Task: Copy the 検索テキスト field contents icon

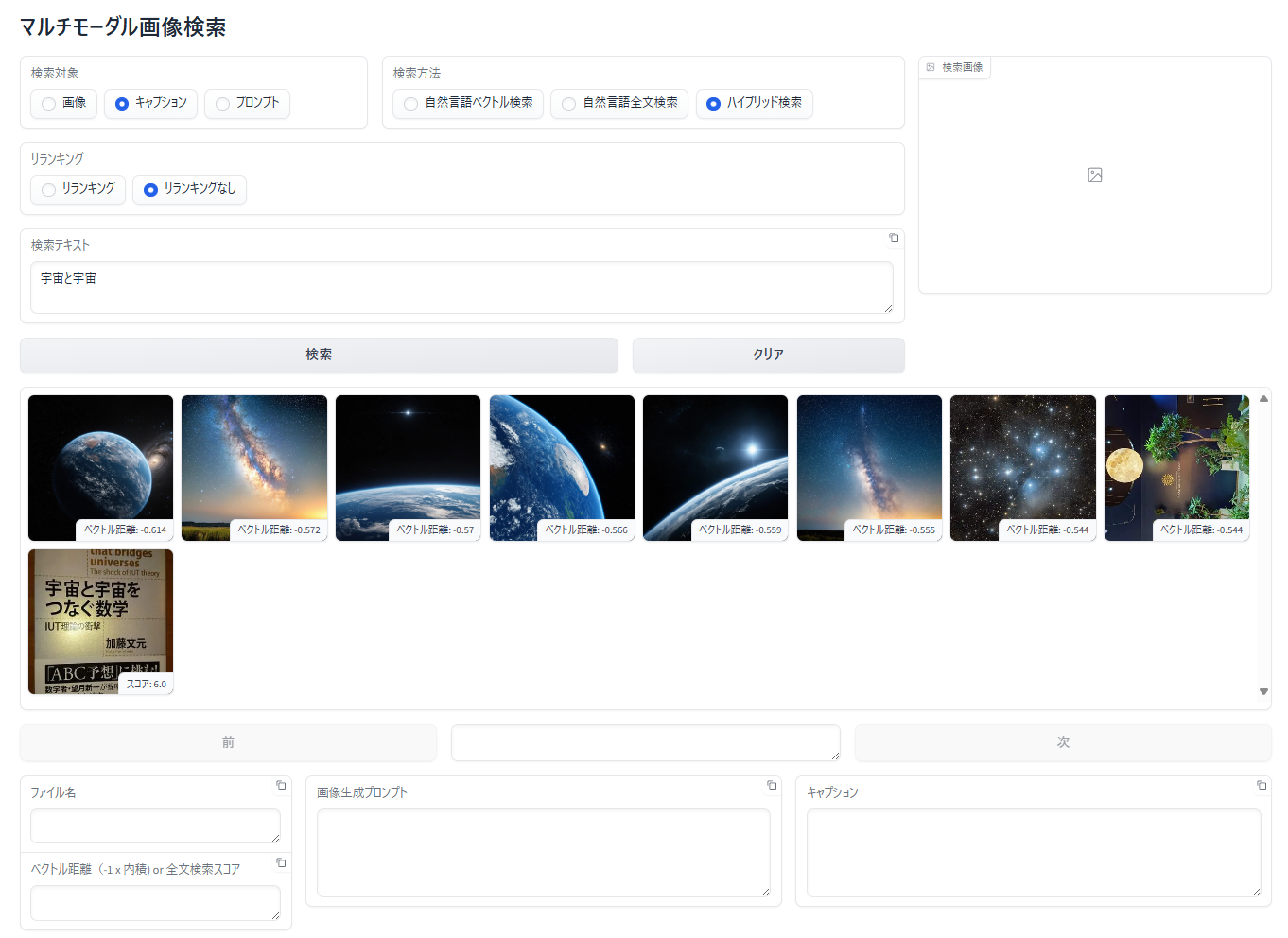Action: click(x=894, y=238)
